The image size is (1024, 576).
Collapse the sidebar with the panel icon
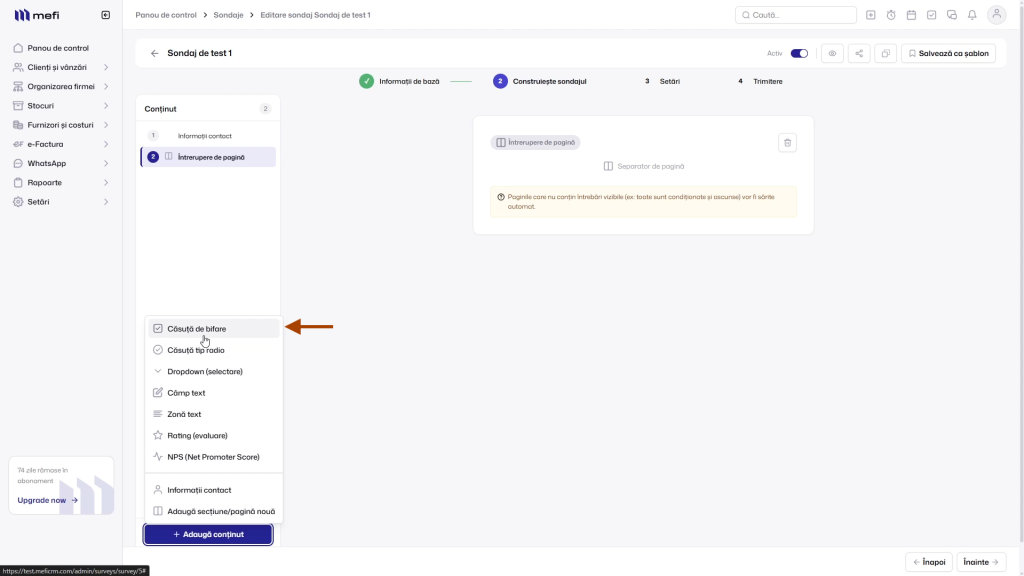(106, 14)
